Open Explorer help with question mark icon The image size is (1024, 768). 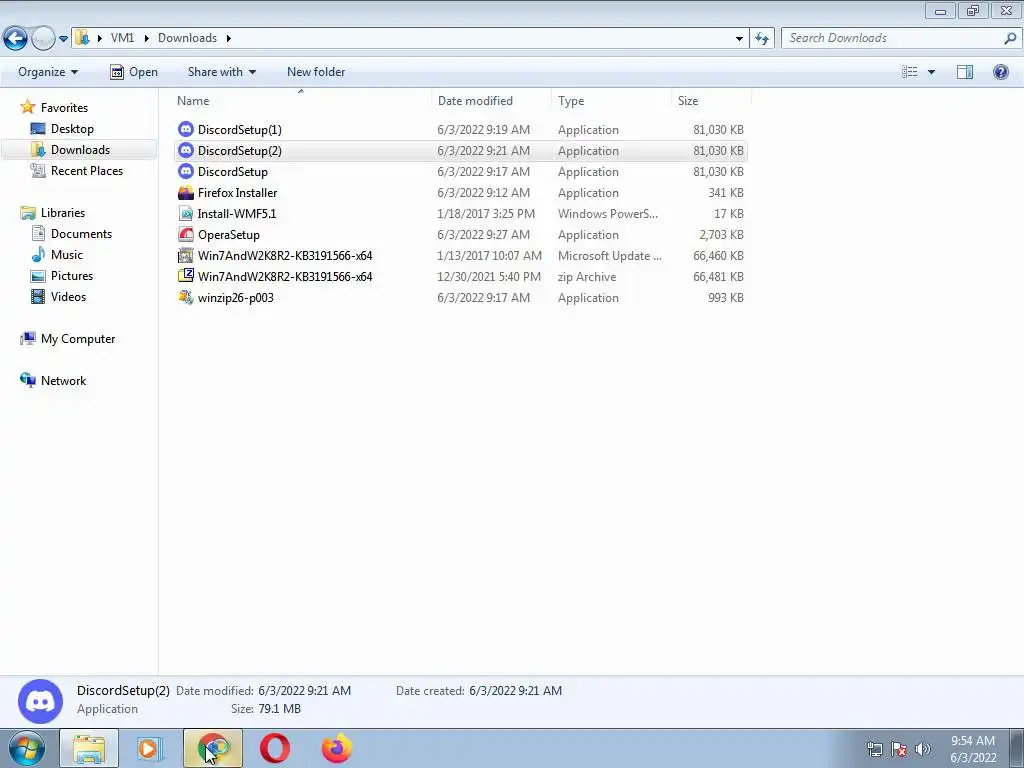[x=1000, y=72]
